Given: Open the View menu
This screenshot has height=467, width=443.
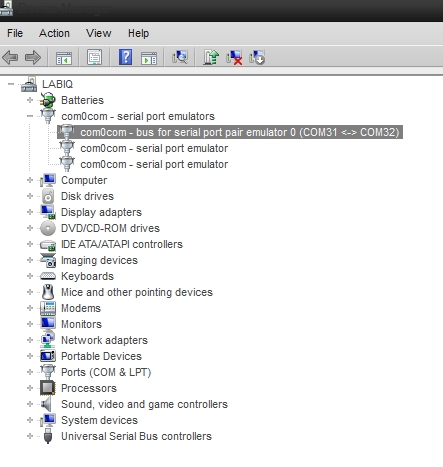Looking at the screenshot, I should [x=99, y=33].
